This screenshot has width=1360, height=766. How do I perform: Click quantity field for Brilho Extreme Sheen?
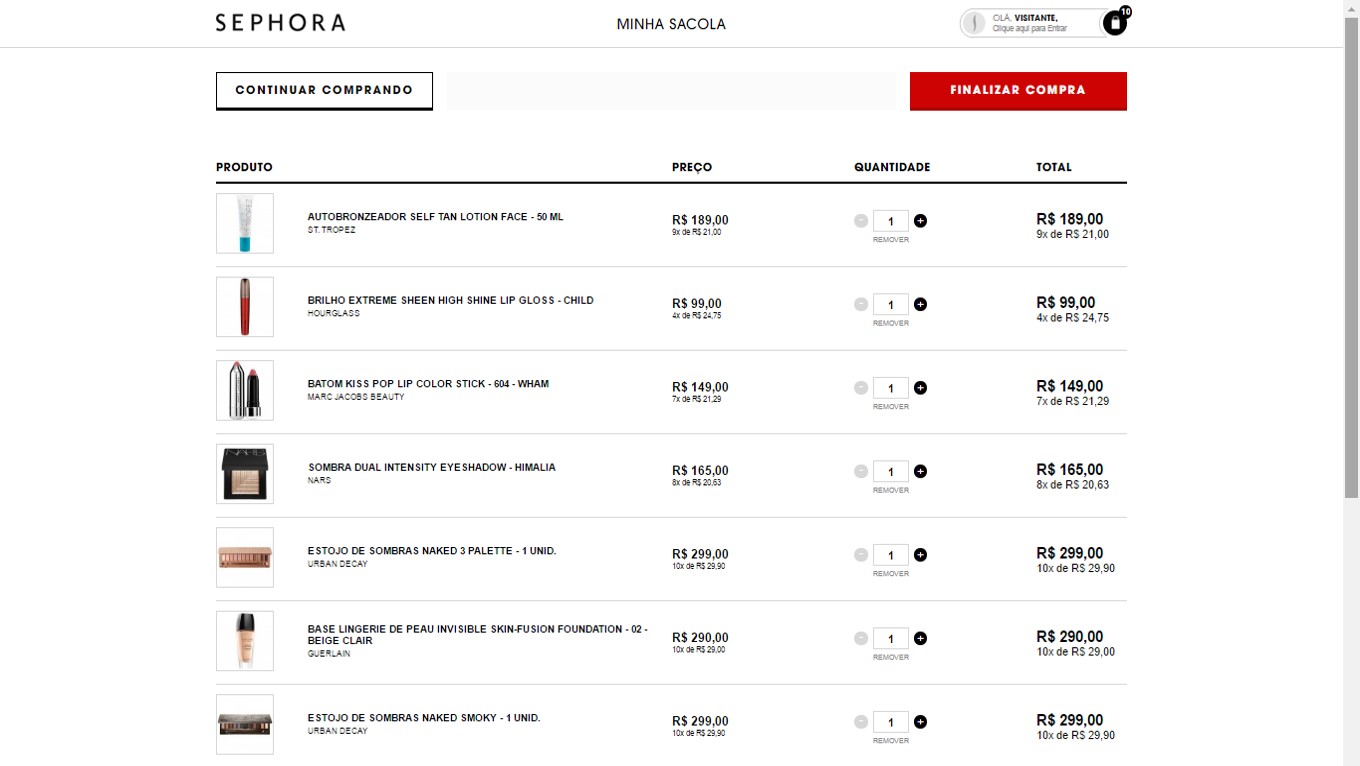pos(891,304)
